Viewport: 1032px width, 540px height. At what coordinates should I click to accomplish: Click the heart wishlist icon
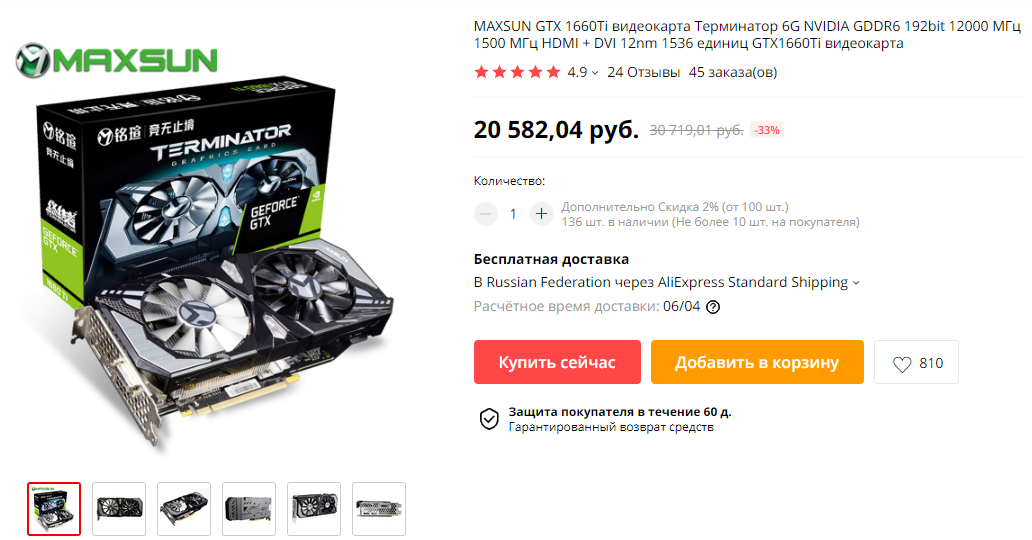click(902, 364)
